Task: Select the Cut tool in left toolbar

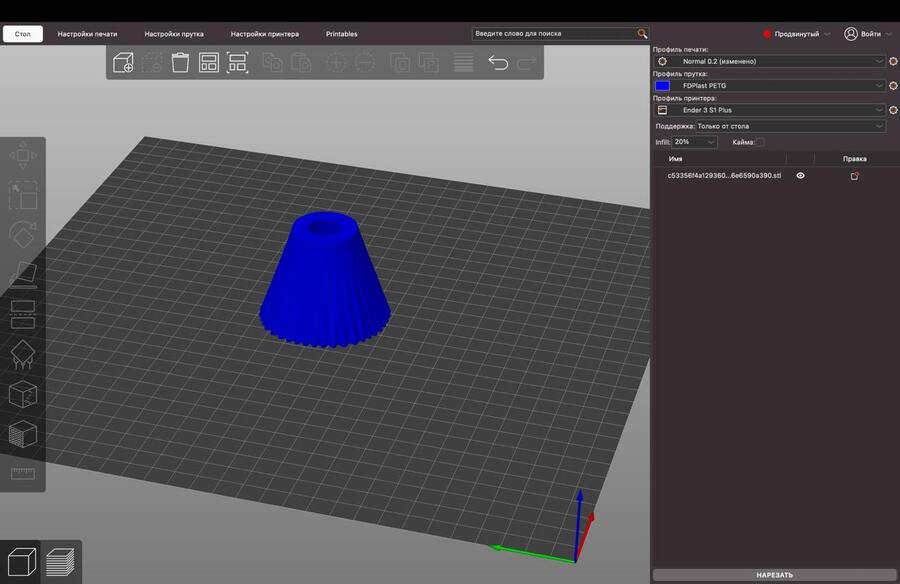Action: (23, 313)
